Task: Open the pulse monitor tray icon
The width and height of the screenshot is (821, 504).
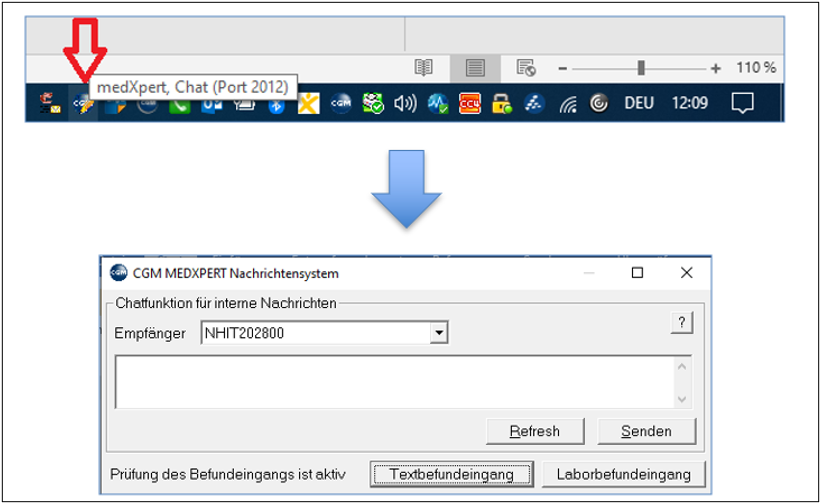Action: [438, 104]
